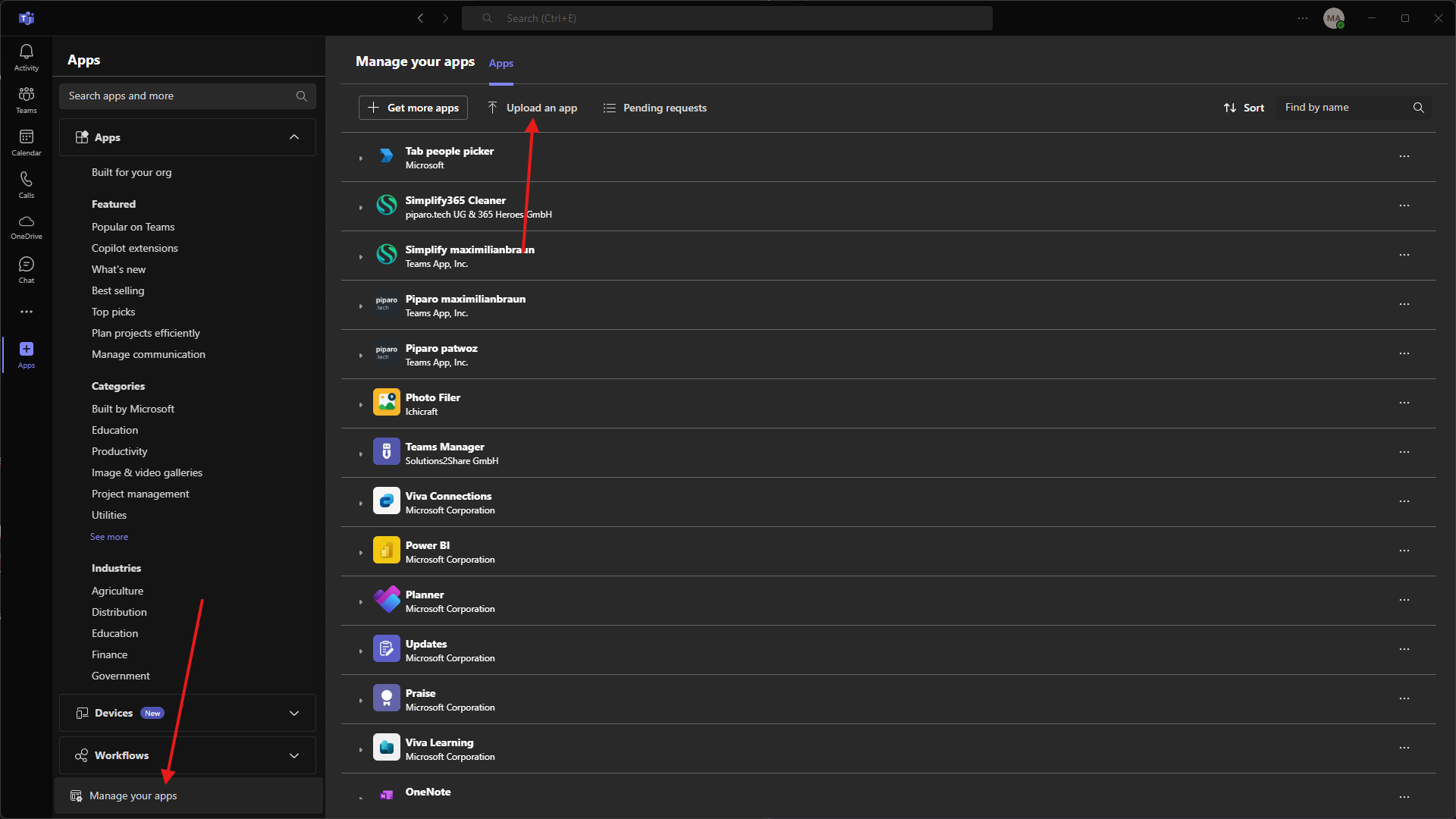
Task: Open more options for Planner
Action: click(1404, 600)
